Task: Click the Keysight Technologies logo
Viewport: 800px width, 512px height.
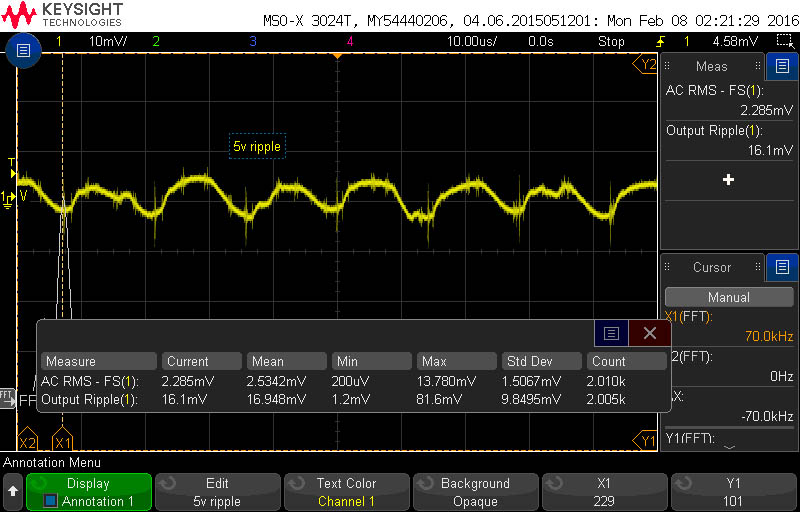Action: click(62, 14)
